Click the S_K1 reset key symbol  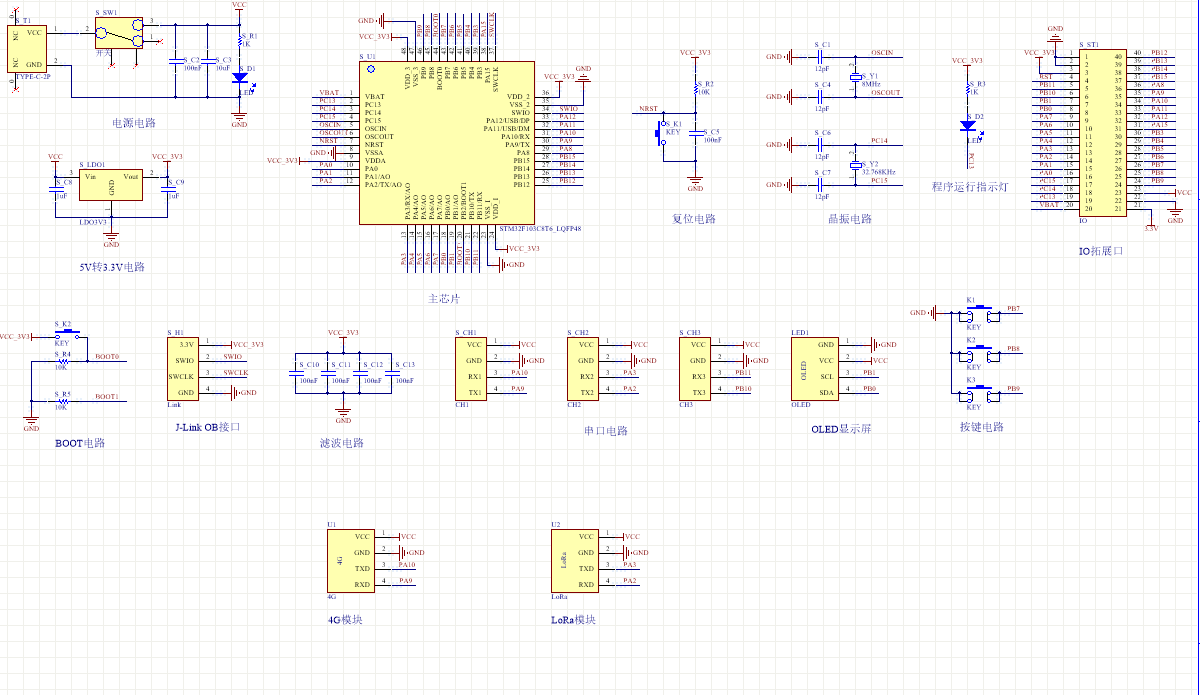click(x=660, y=133)
